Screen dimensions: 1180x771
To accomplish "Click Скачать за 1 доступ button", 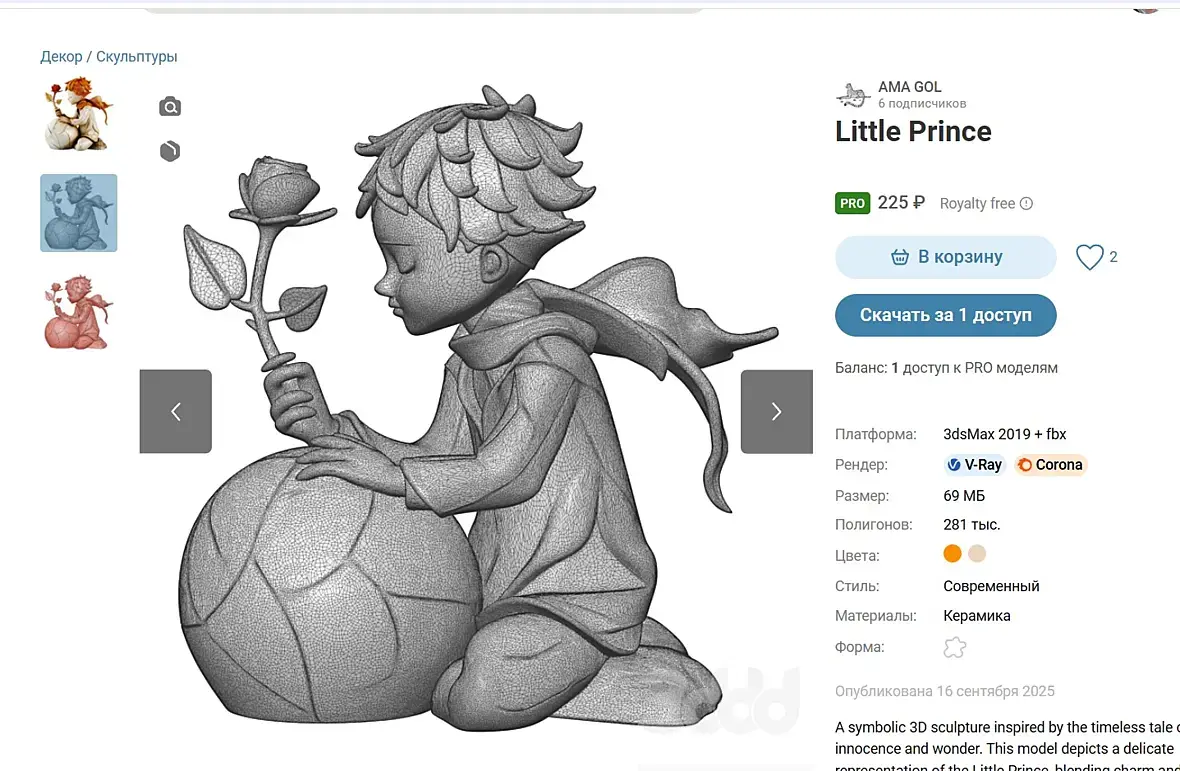I will pos(945,315).
